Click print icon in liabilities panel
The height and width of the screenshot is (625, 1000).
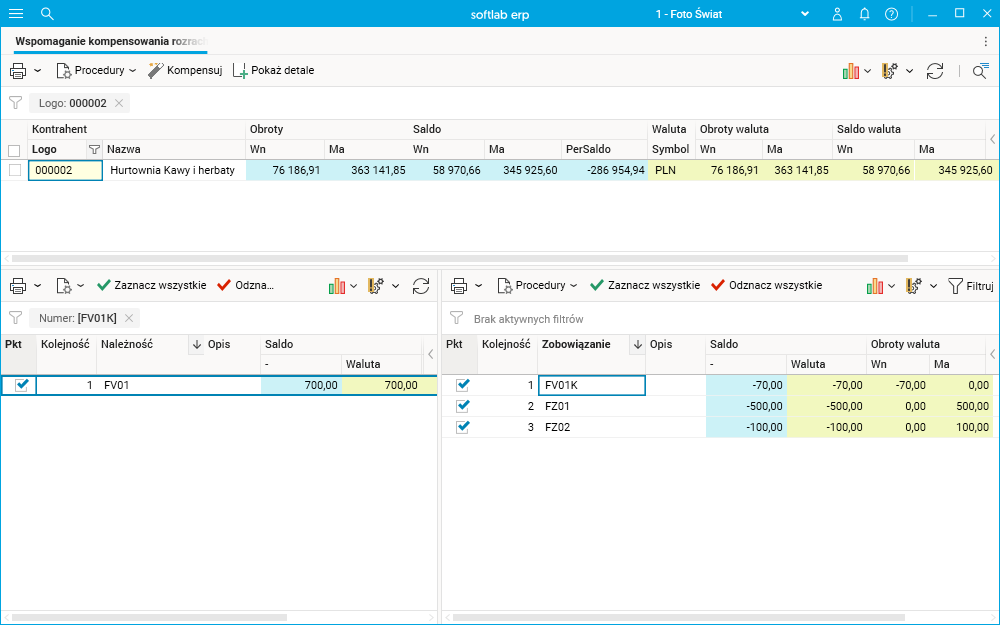point(459,286)
